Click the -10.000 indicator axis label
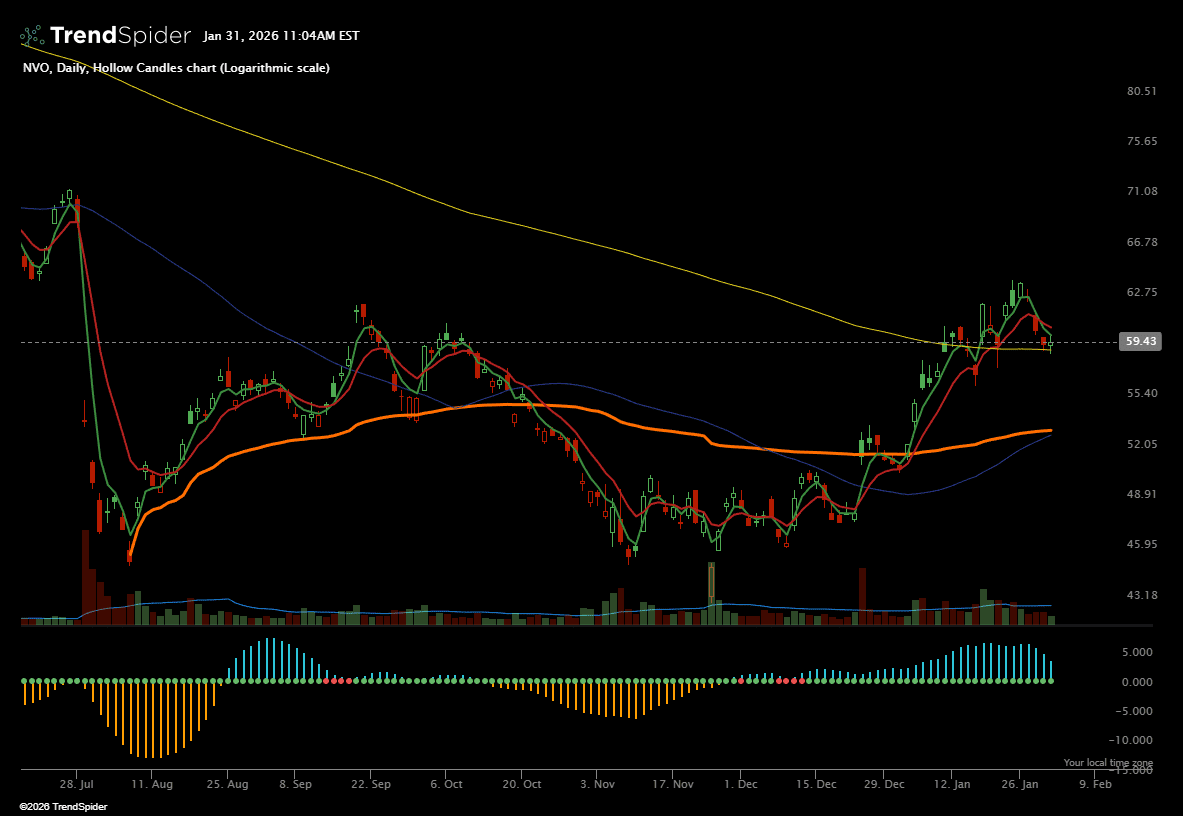1183x816 pixels. (x=1131, y=740)
